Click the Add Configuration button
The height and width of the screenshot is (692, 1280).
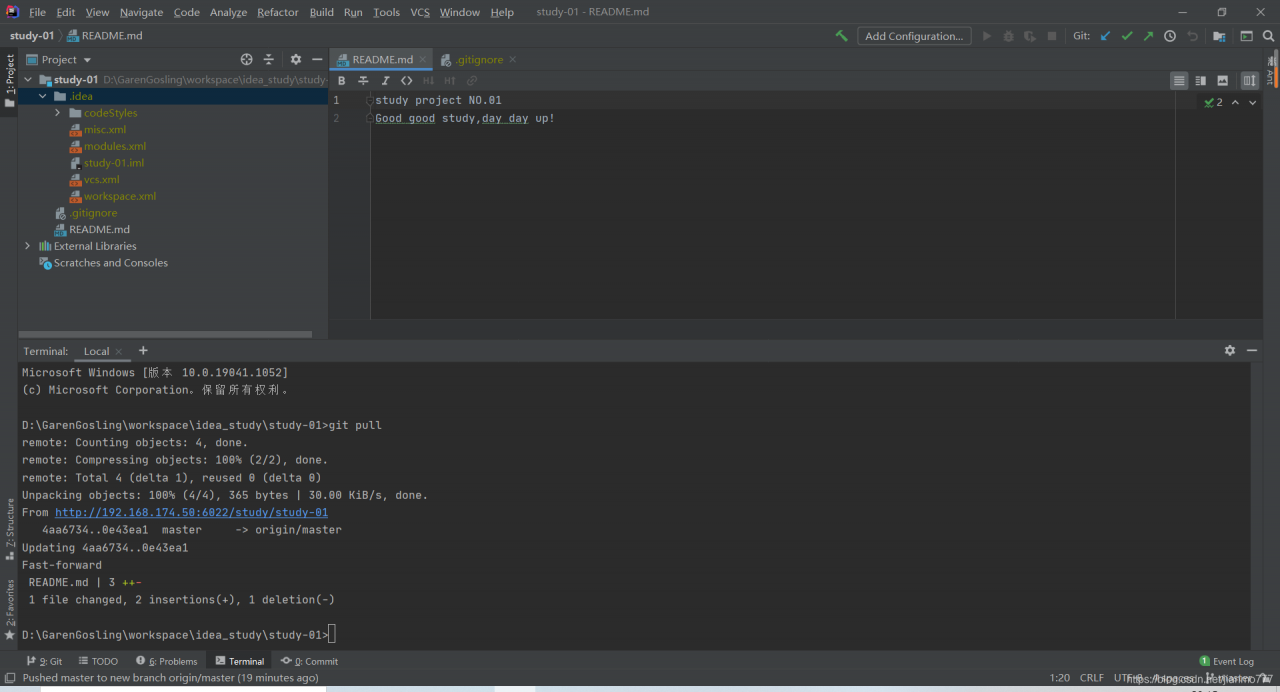pos(914,36)
